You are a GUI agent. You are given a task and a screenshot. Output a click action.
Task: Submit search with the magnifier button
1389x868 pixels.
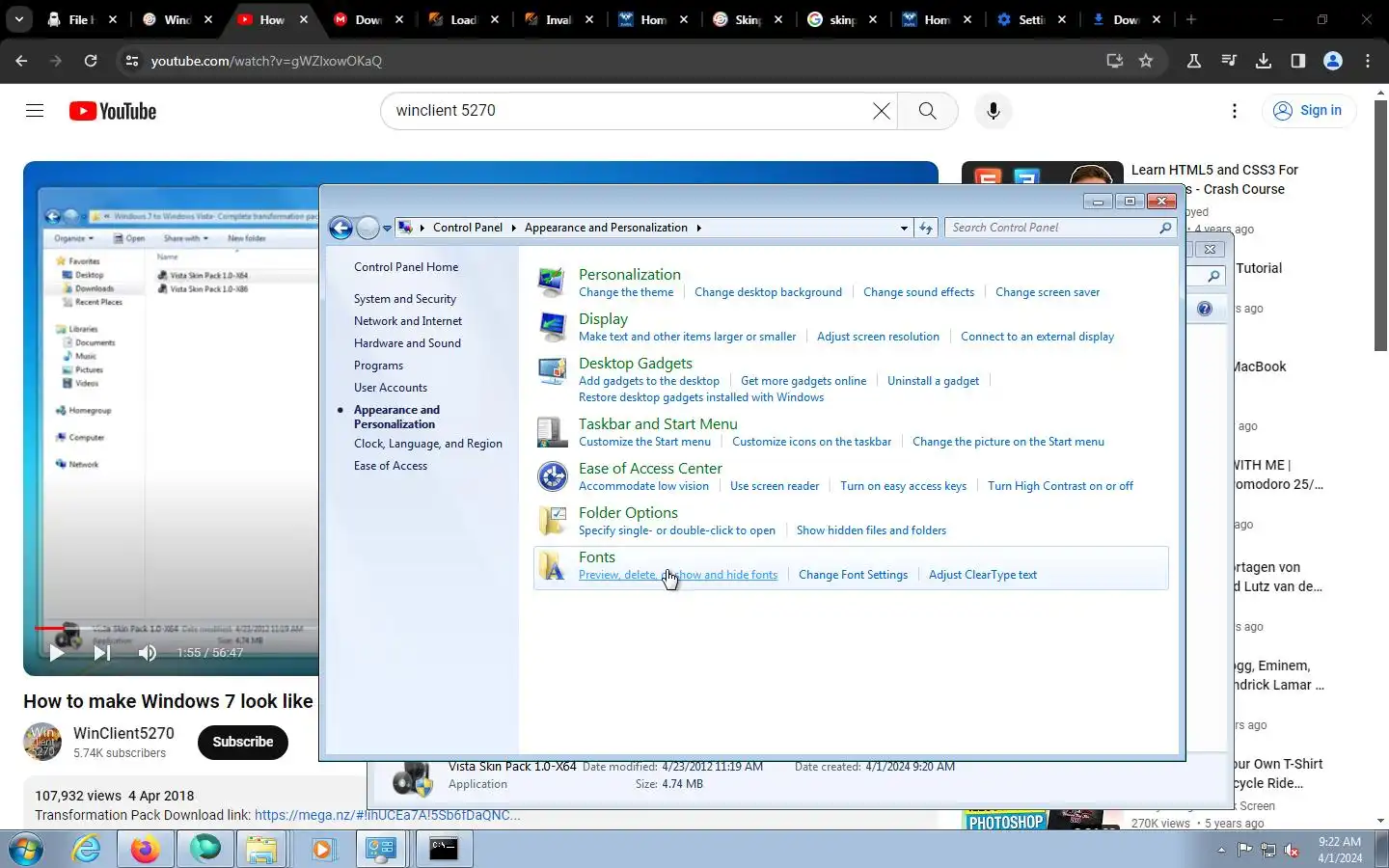[927, 111]
